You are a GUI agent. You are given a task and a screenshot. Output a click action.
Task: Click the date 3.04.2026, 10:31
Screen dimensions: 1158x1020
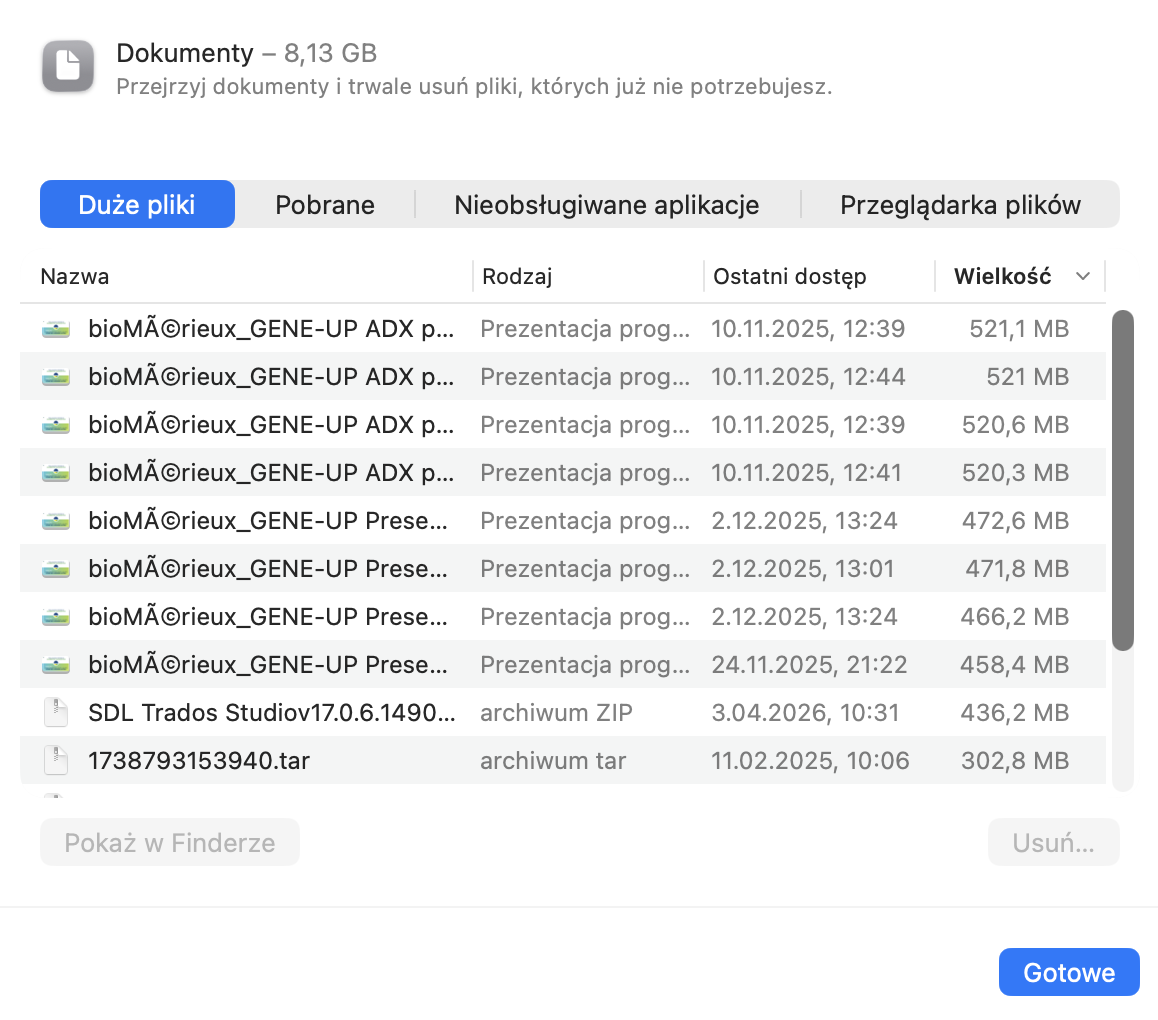click(805, 713)
